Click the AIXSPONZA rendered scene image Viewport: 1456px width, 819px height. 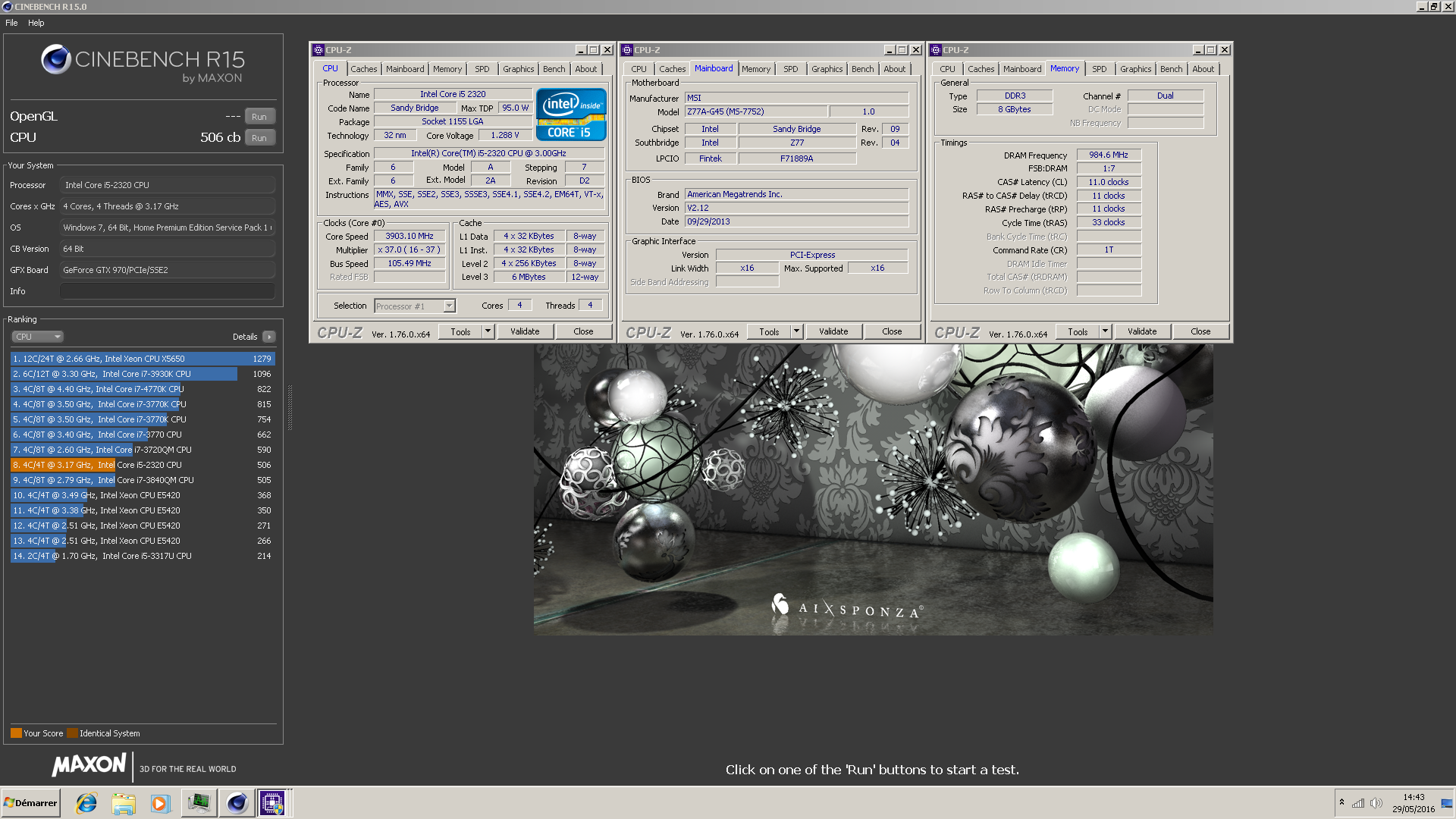click(x=873, y=489)
